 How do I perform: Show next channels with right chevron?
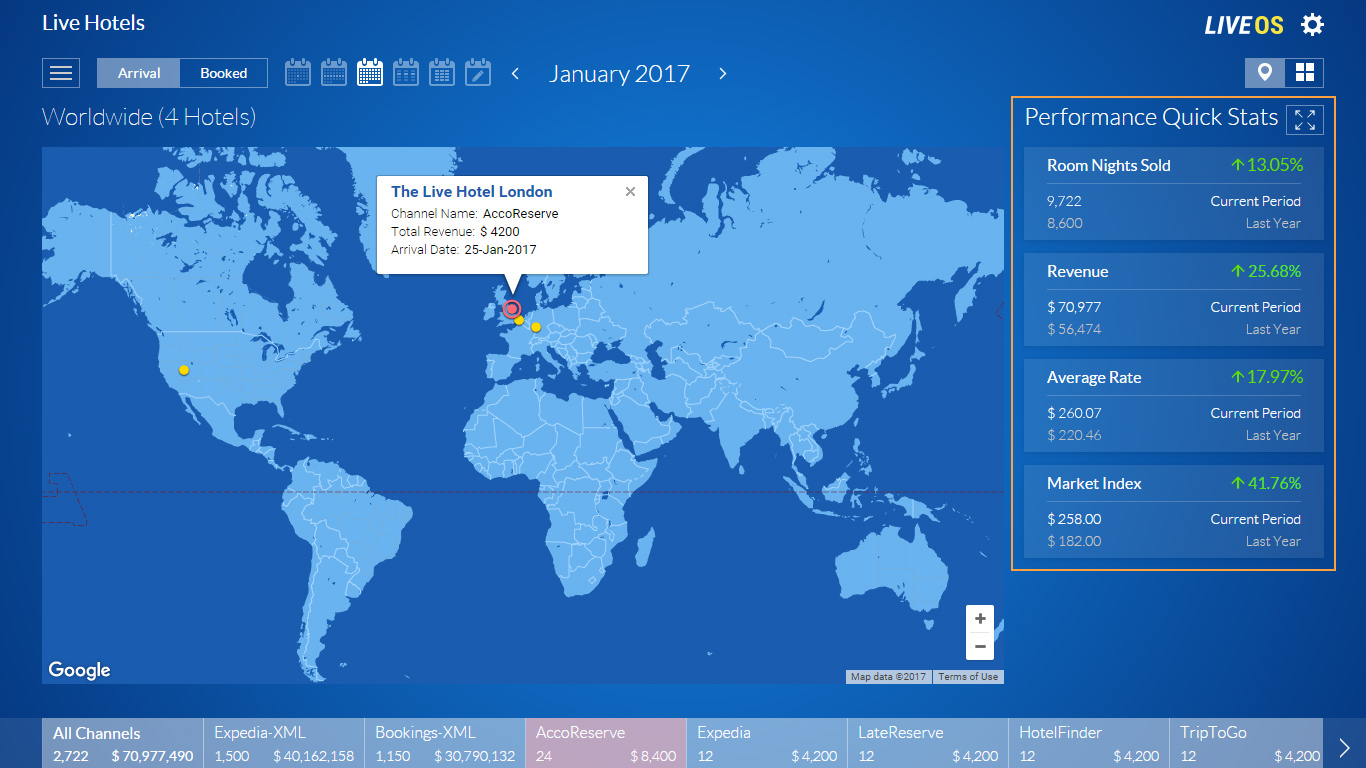(x=1345, y=747)
